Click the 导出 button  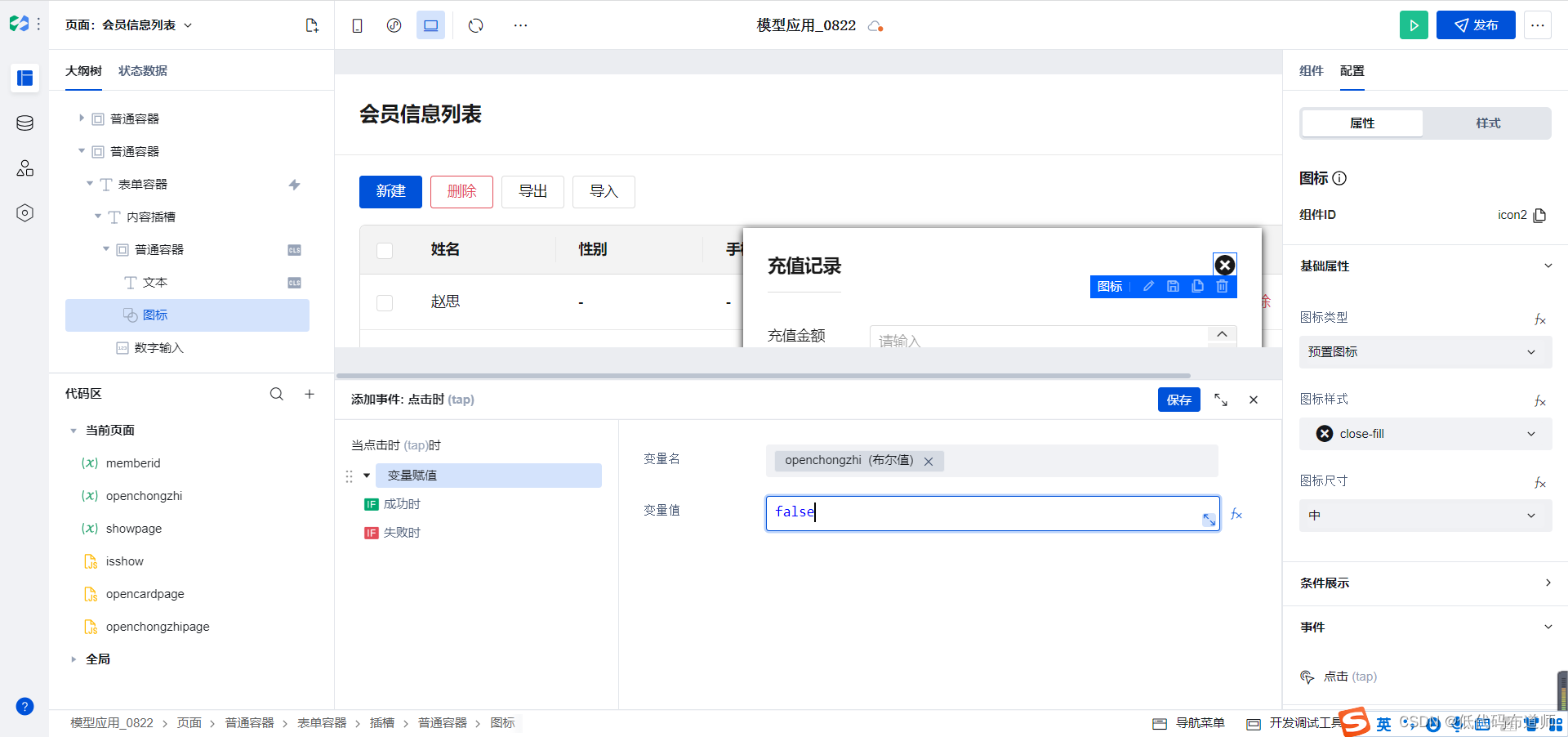pos(532,192)
